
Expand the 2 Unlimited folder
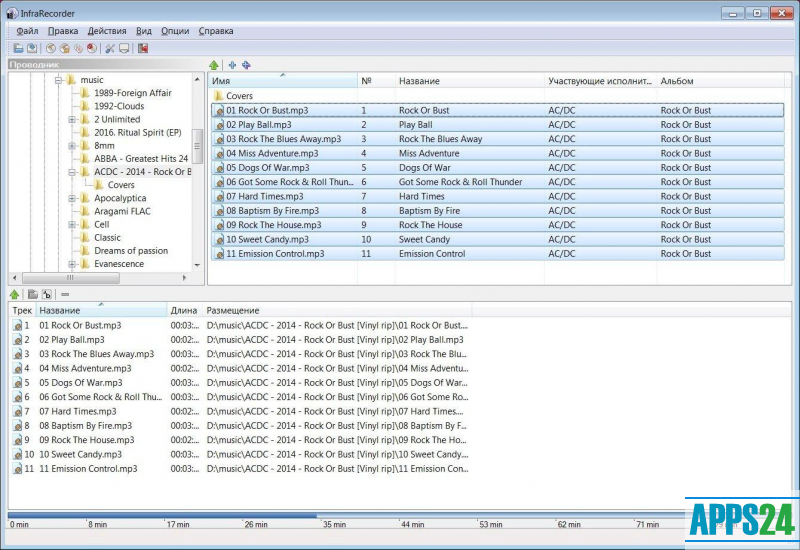tap(72, 119)
